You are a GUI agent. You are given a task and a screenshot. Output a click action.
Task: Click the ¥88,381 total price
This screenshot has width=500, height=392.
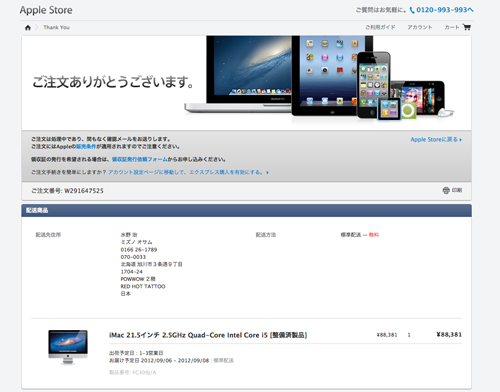[449, 335]
